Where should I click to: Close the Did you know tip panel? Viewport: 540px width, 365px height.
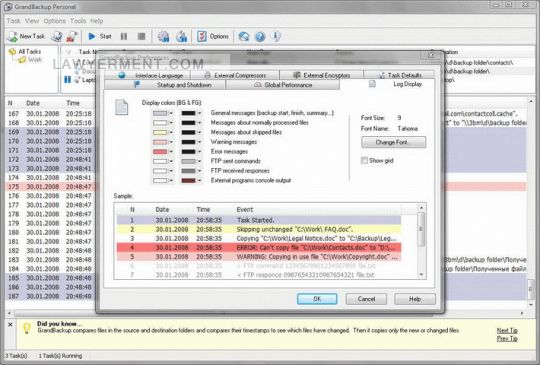[x=10, y=324]
